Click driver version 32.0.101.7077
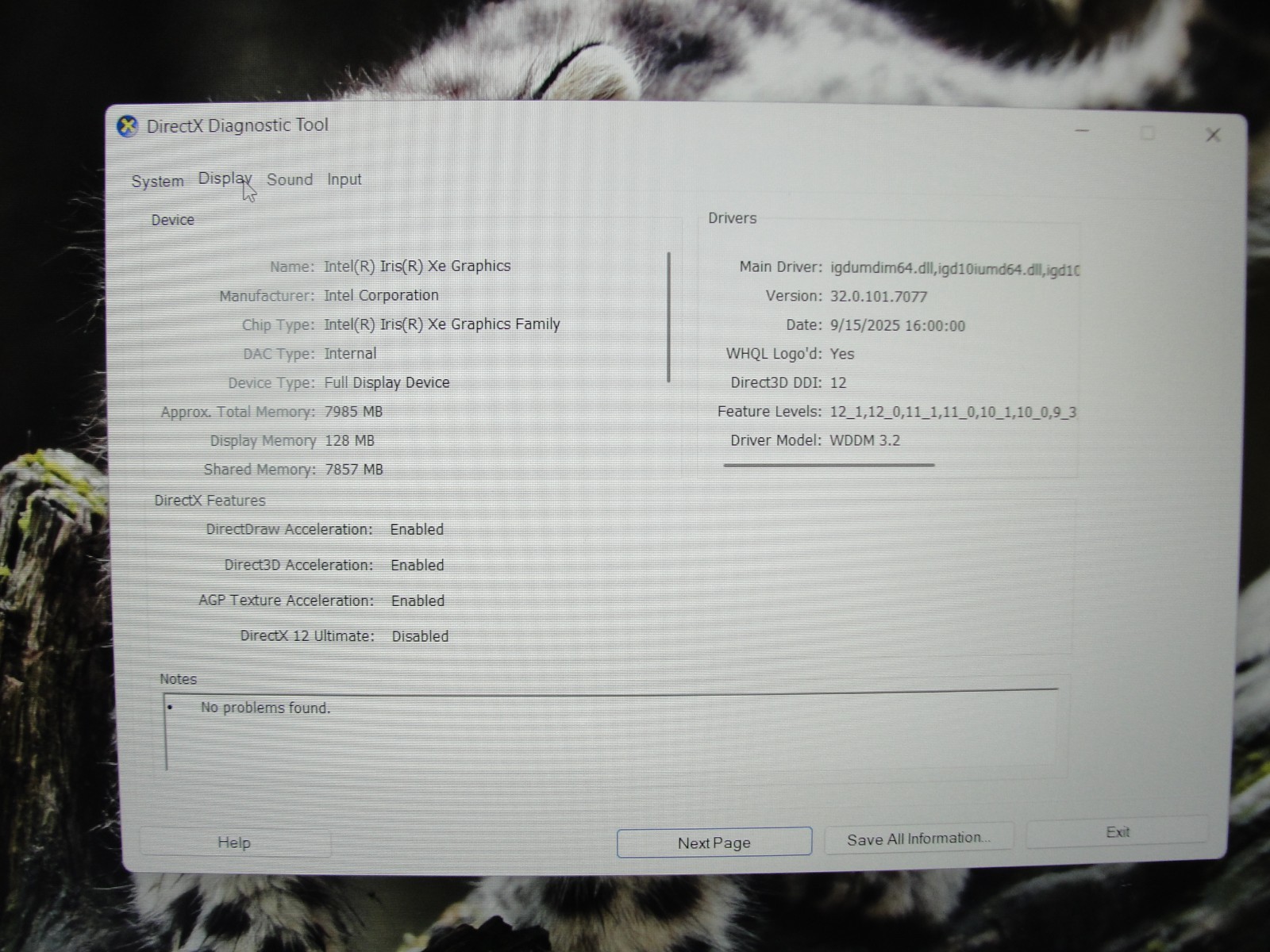The height and width of the screenshot is (952, 1270). (879, 297)
